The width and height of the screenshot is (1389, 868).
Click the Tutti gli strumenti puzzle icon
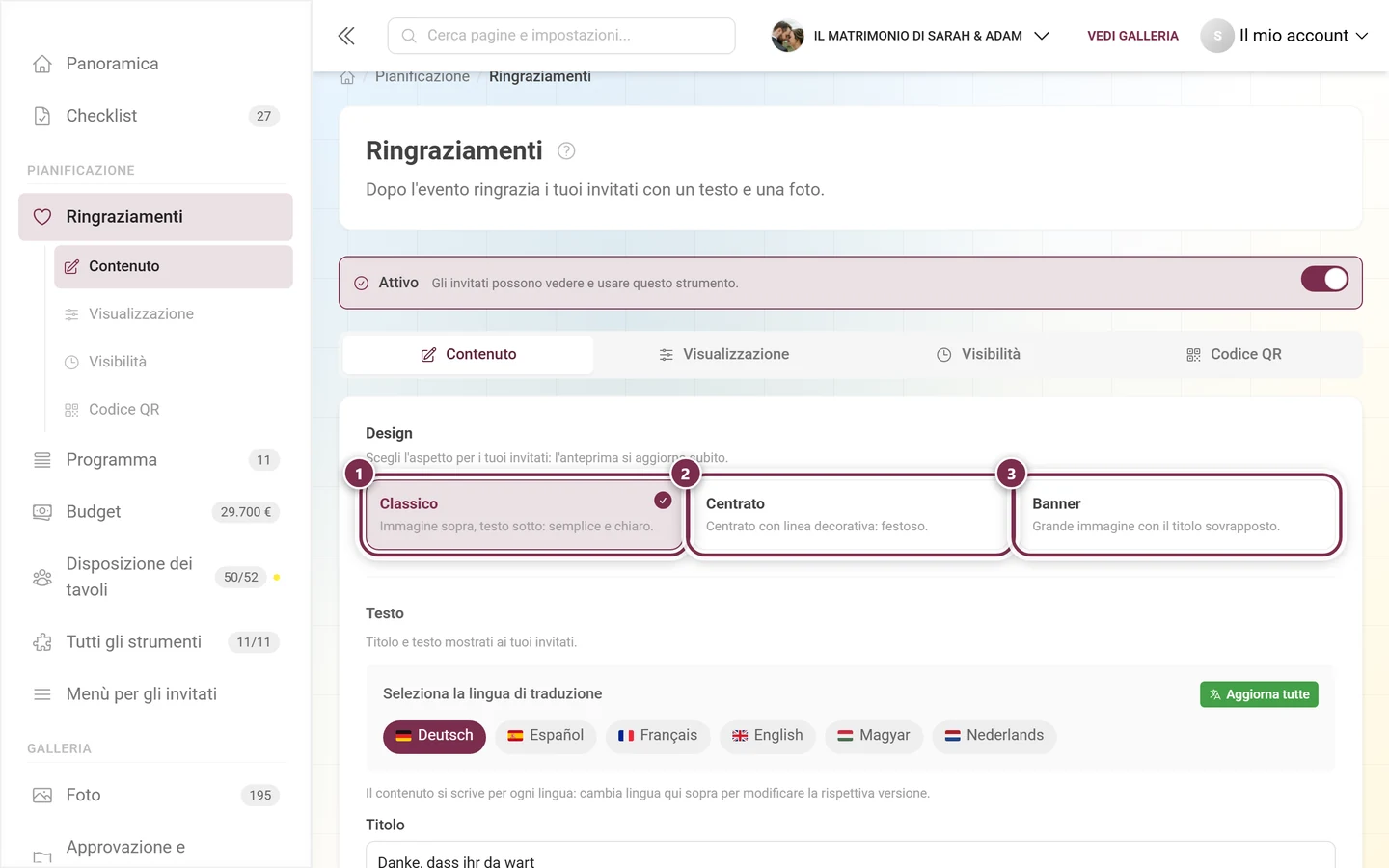(42, 642)
